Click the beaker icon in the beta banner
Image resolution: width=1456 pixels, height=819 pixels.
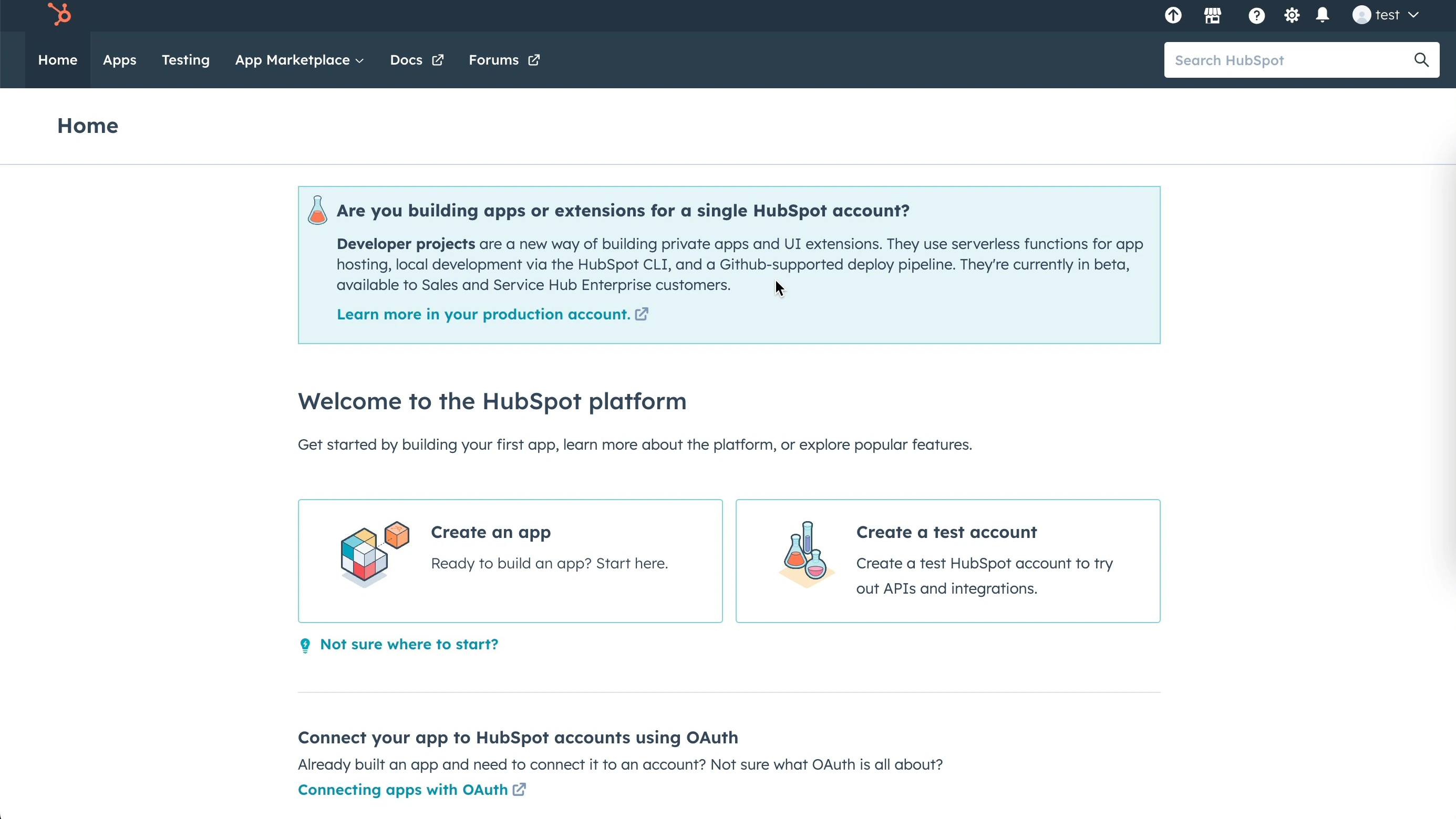317,210
